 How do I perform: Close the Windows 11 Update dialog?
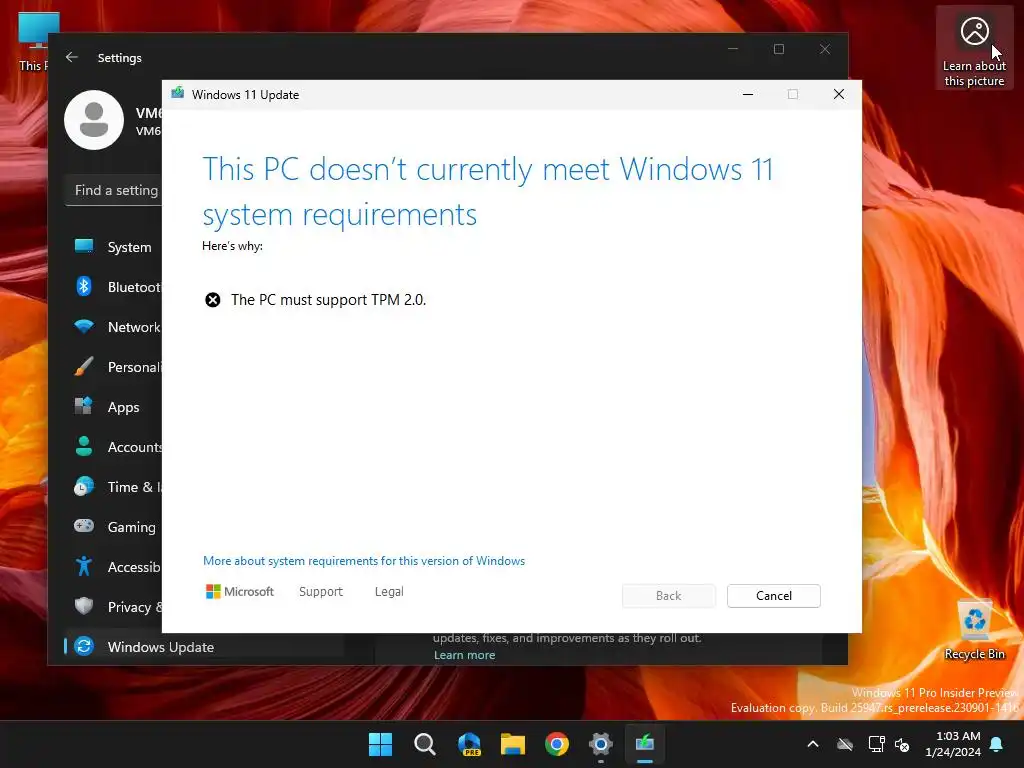tap(839, 94)
